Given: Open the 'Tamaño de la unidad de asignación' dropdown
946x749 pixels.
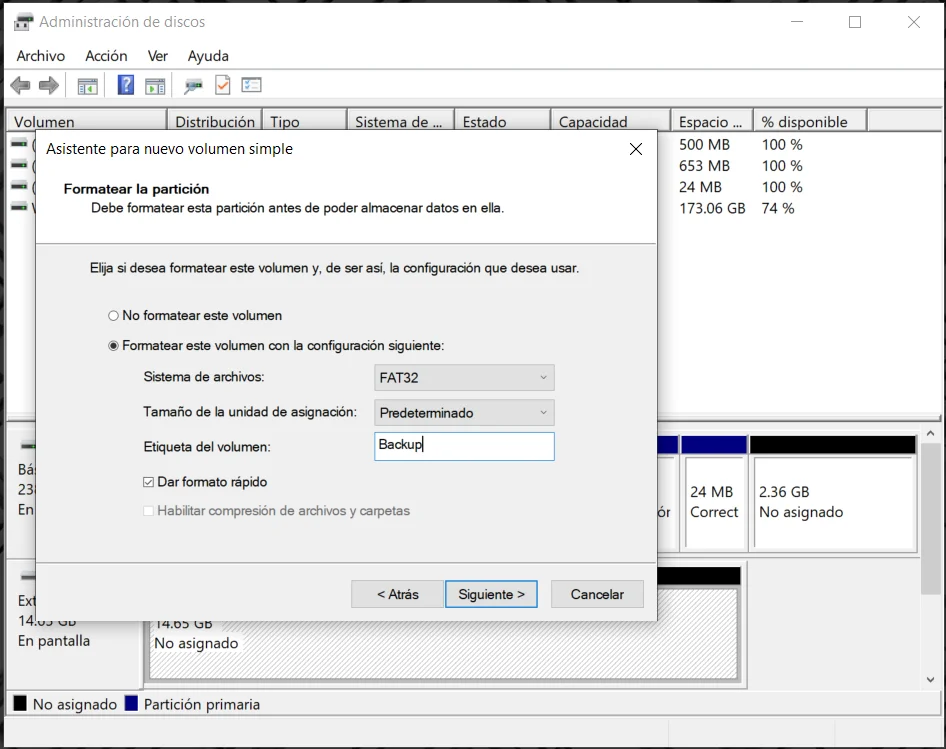Looking at the screenshot, I should click(x=464, y=413).
